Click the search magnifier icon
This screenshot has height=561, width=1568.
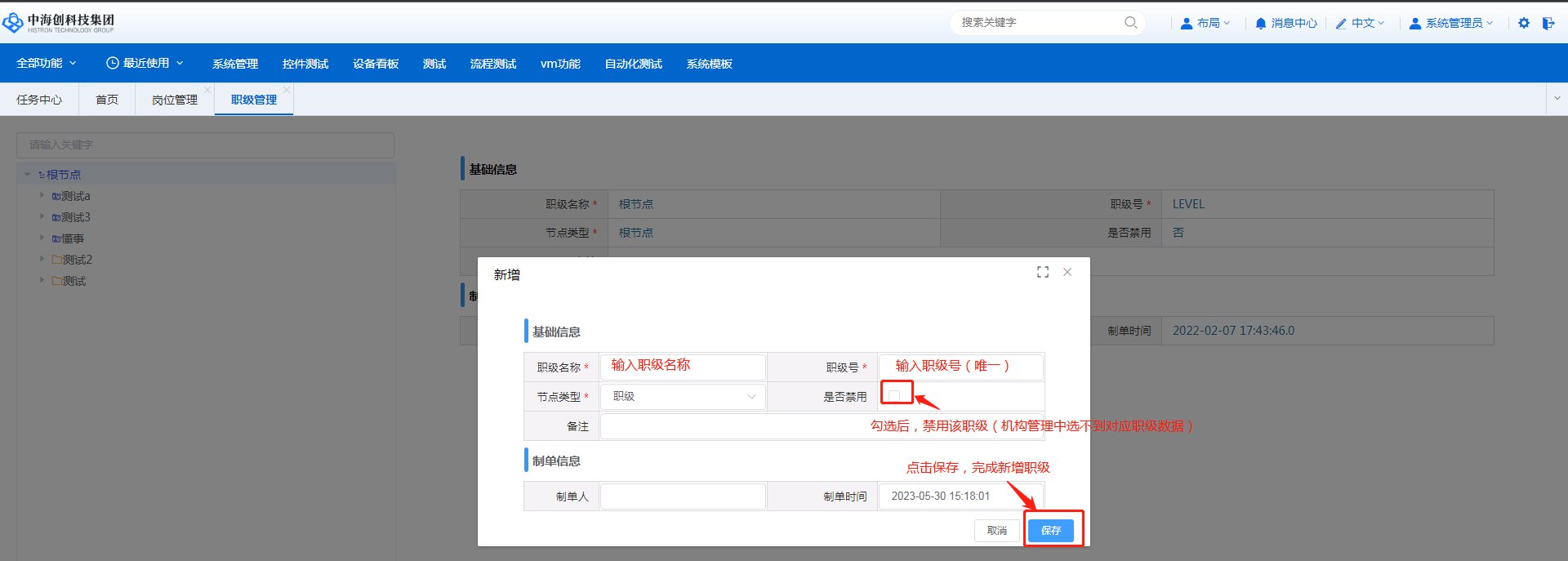tap(1130, 23)
